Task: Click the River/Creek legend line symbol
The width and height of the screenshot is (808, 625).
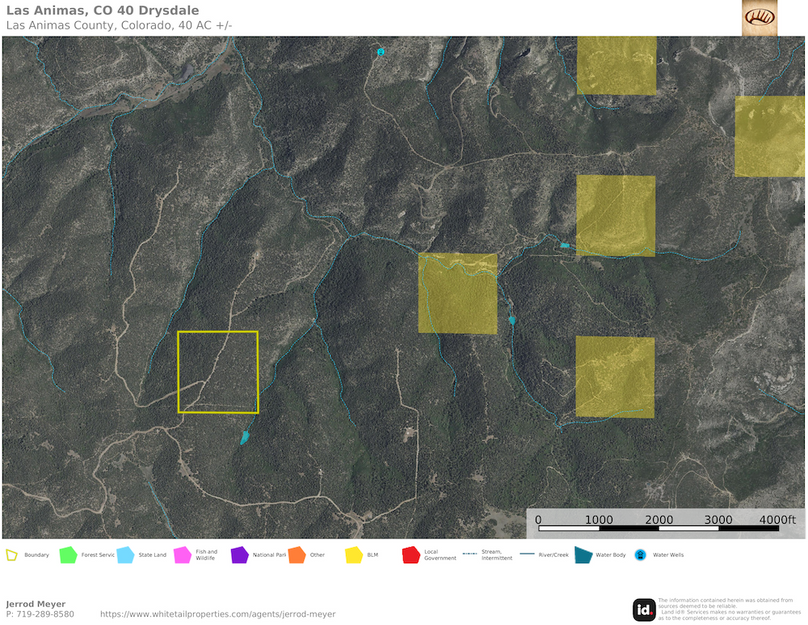Action: (x=526, y=555)
